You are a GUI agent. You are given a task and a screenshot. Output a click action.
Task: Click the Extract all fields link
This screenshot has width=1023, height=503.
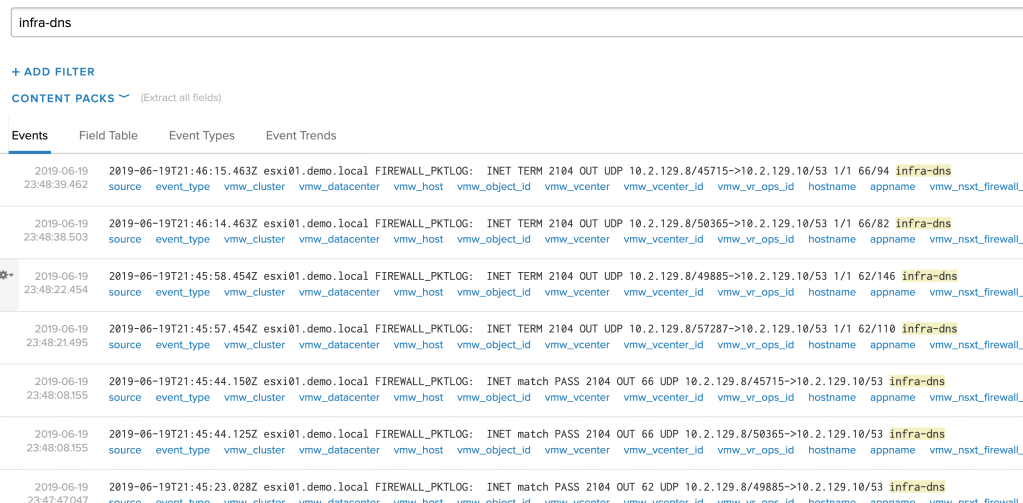click(180, 98)
